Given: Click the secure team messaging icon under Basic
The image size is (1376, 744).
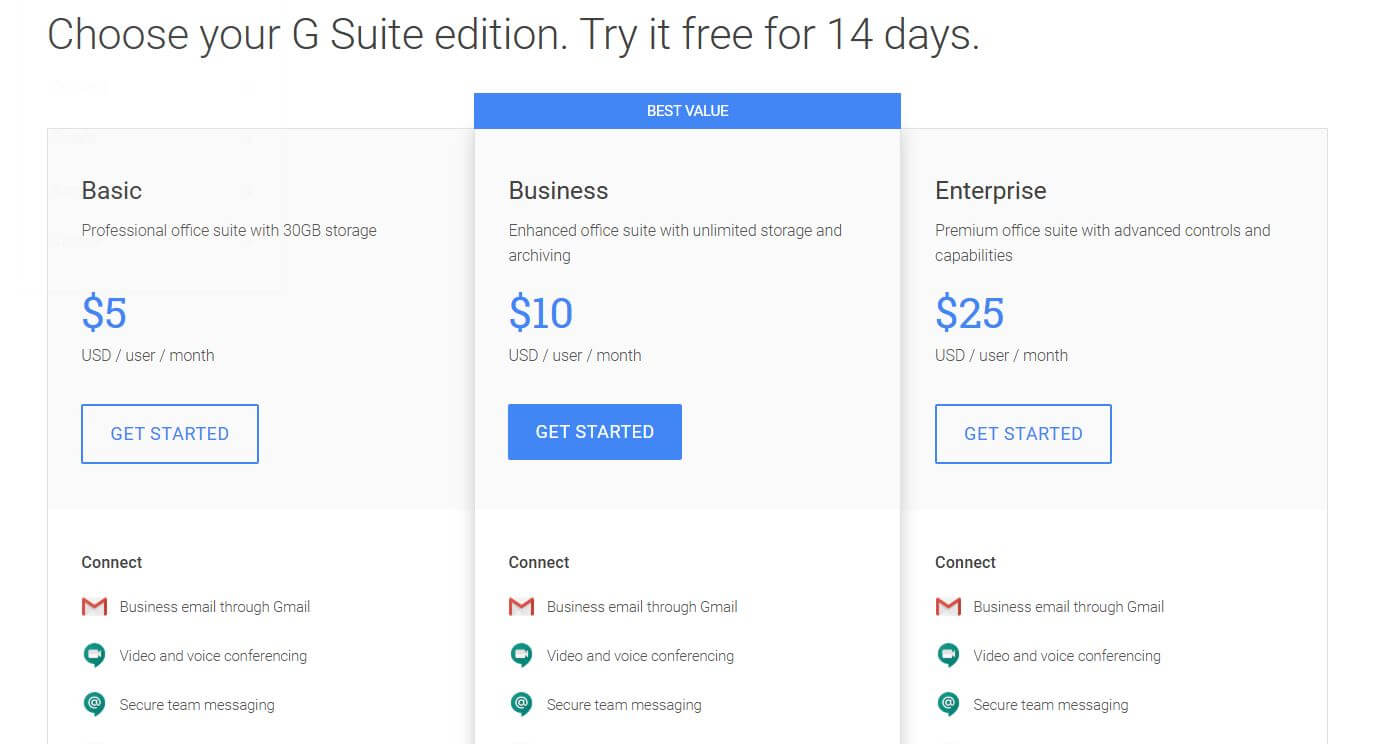Looking at the screenshot, I should pyautogui.click(x=94, y=704).
